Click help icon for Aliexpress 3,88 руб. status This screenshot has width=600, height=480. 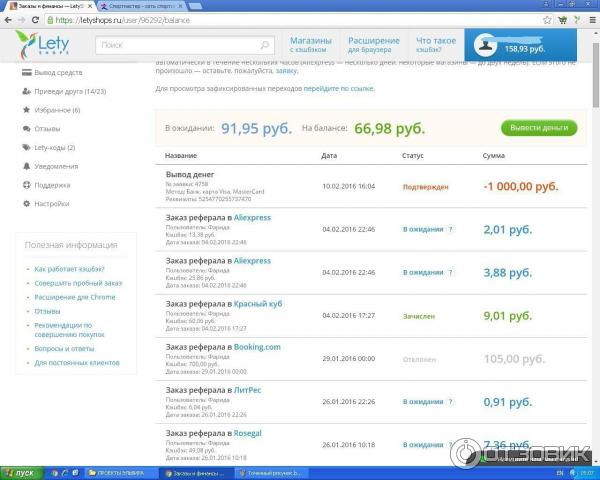pyautogui.click(x=450, y=273)
